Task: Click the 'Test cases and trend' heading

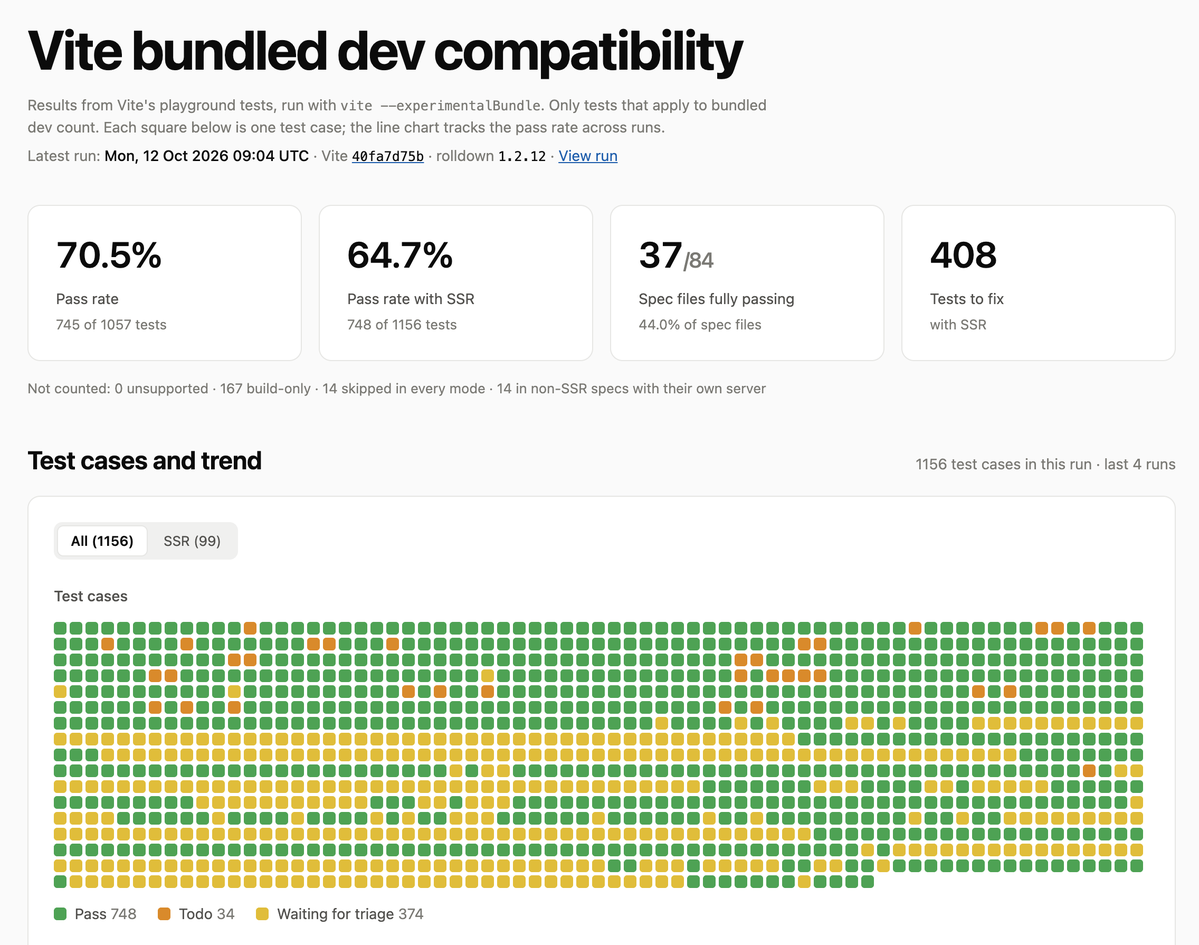Action: (145, 461)
